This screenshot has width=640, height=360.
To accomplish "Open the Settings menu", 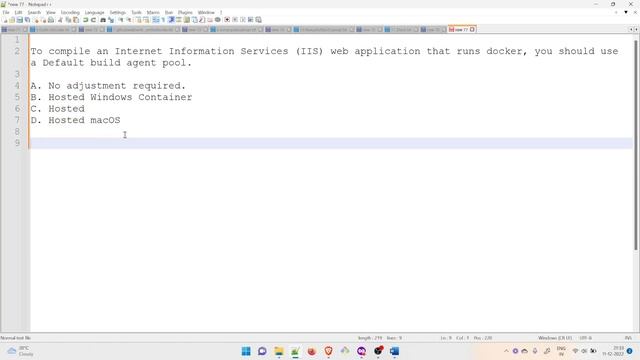I will point(118,13).
